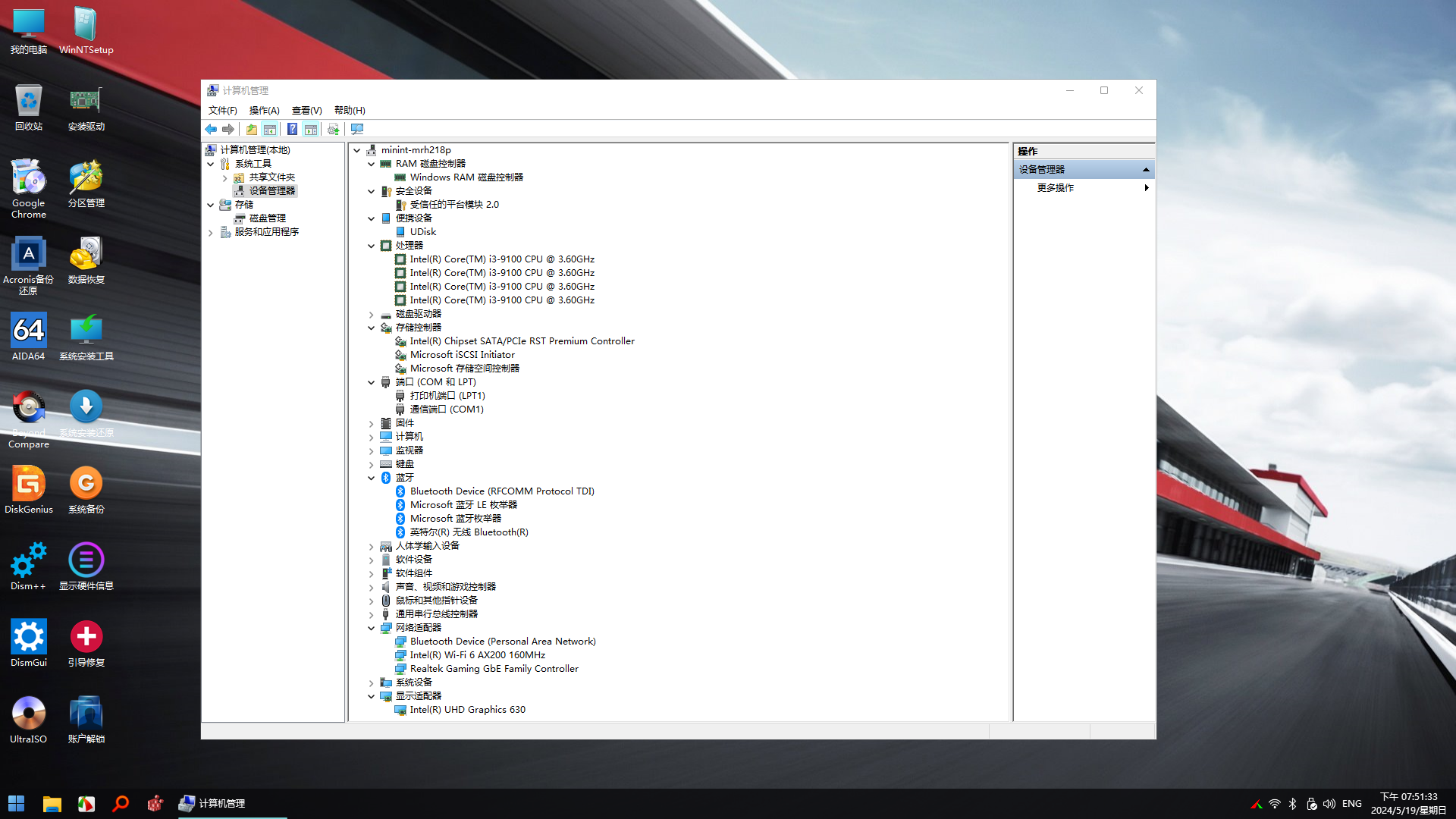The width and height of the screenshot is (1456, 819).
Task: Open the 分区管理 desktop icon
Action: coord(86,184)
